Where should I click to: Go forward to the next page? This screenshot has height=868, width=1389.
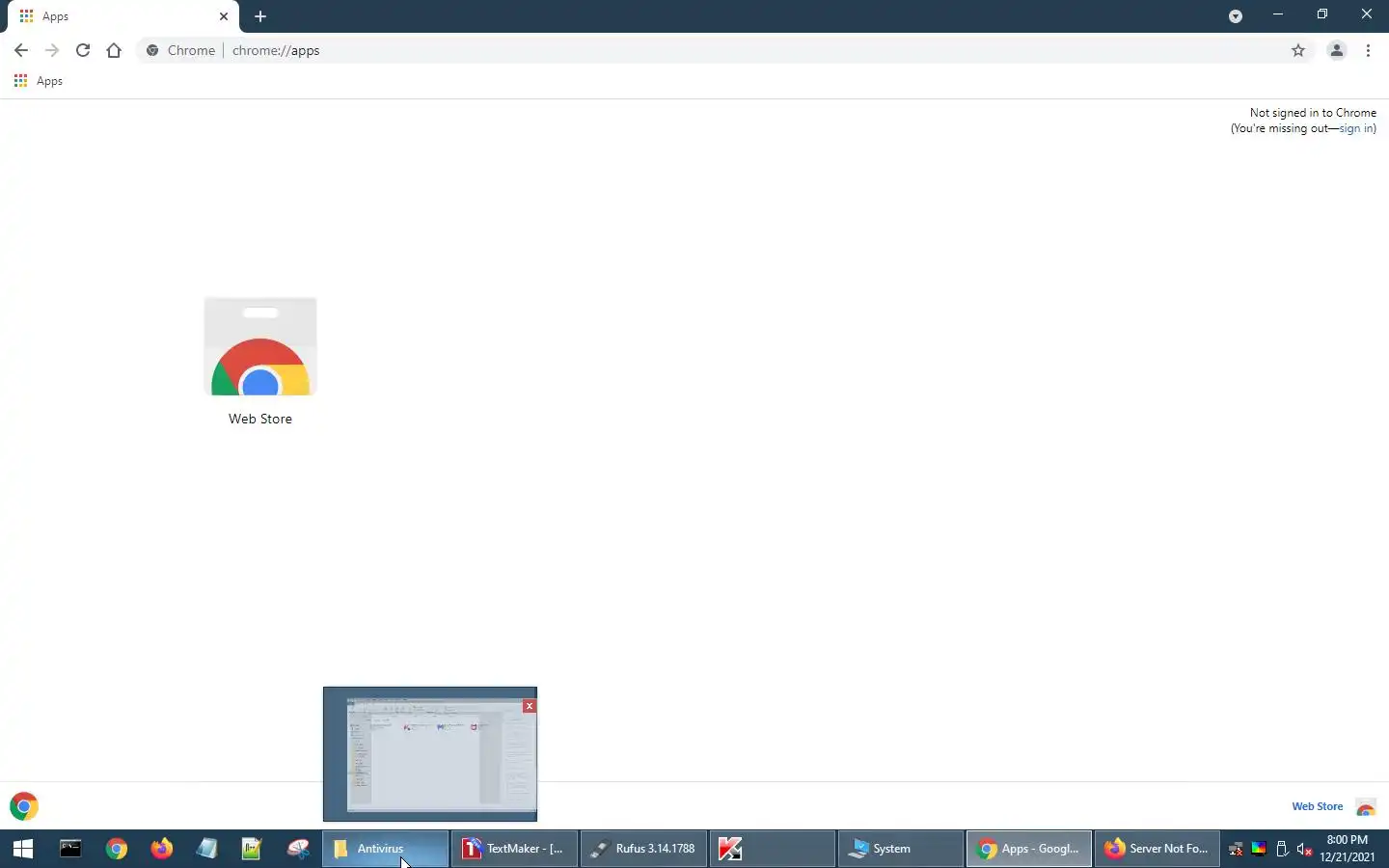(x=52, y=50)
